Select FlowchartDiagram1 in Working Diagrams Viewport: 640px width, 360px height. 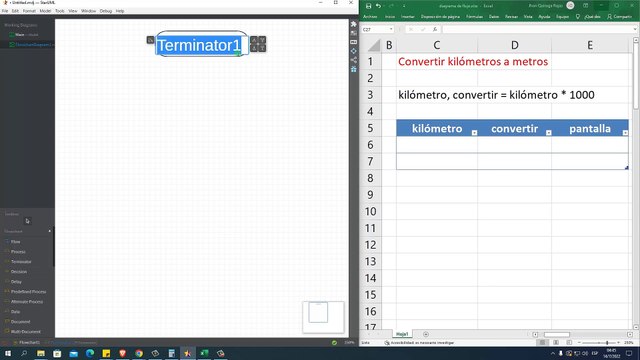click(31, 44)
